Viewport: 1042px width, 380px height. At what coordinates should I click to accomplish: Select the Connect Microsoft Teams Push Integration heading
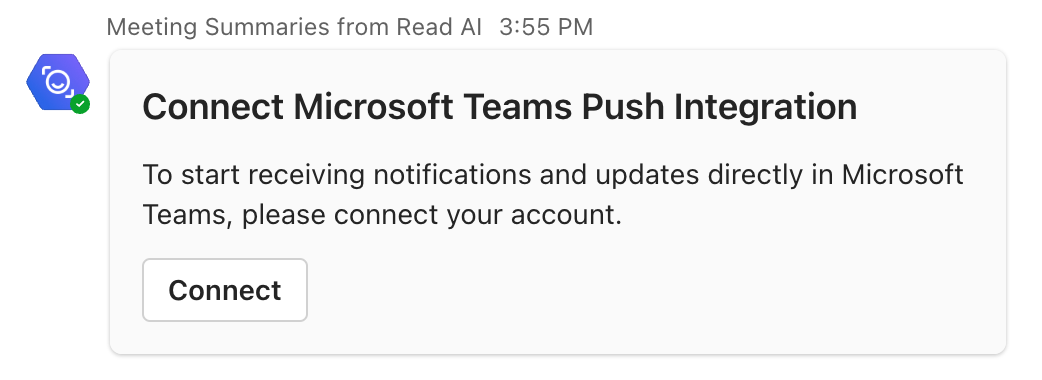499,107
